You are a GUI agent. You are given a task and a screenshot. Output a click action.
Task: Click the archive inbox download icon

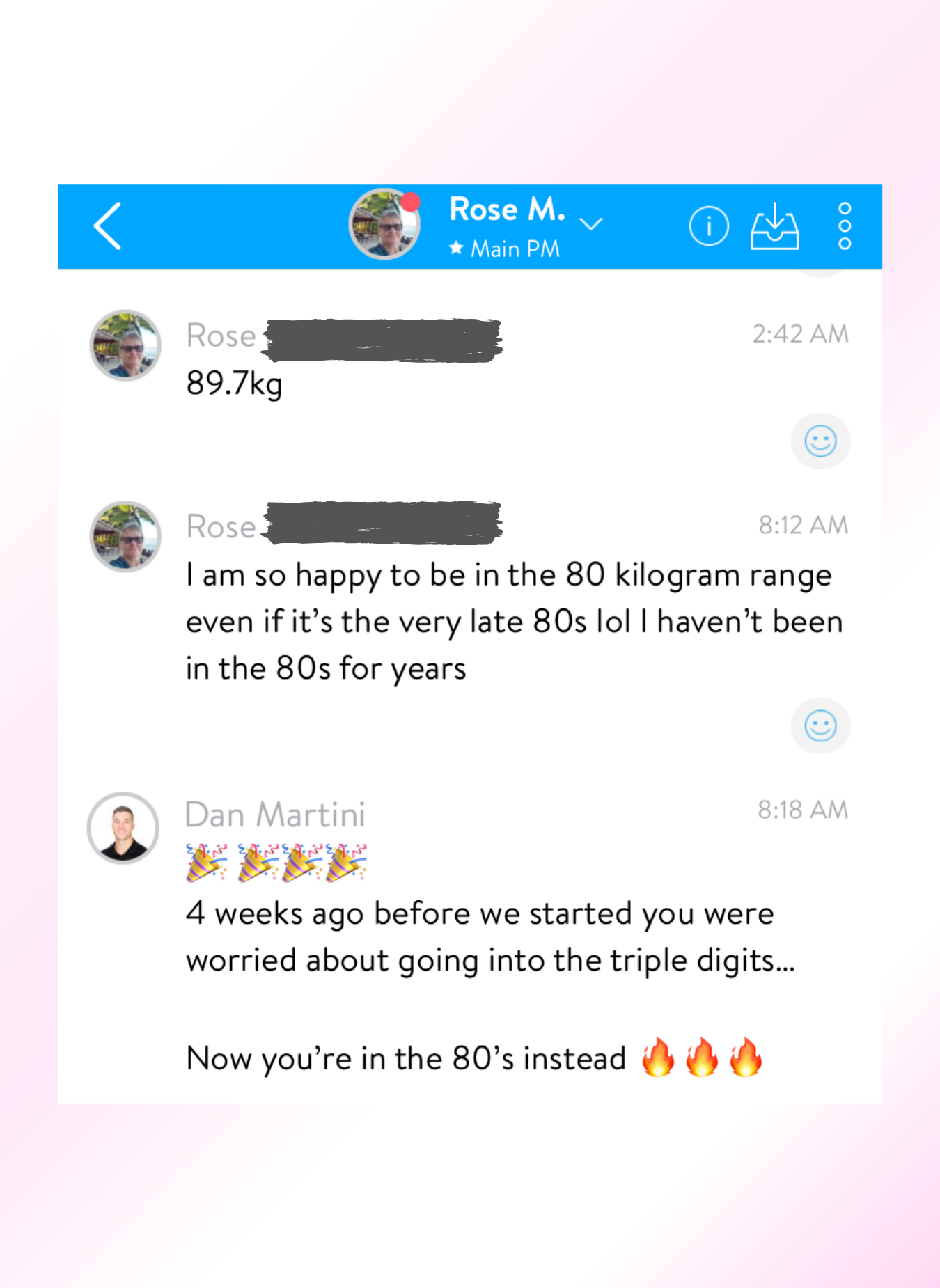774,226
